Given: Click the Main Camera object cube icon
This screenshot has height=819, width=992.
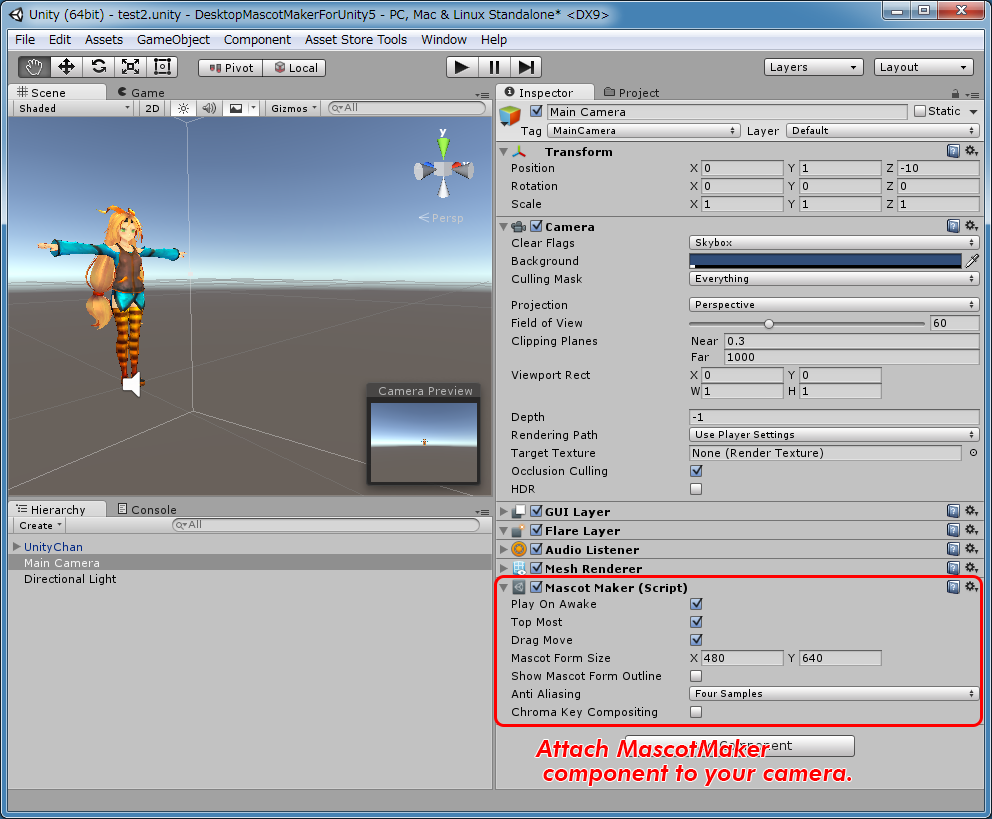Looking at the screenshot, I should 510,116.
